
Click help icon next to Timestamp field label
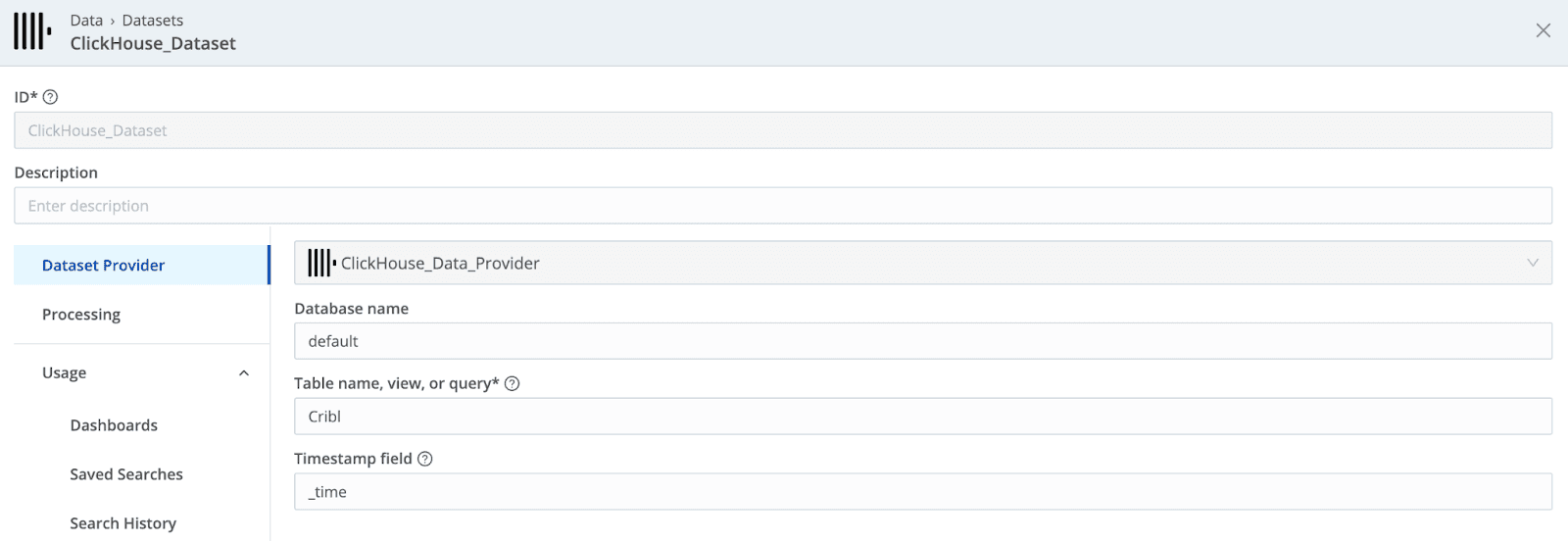pyautogui.click(x=425, y=459)
